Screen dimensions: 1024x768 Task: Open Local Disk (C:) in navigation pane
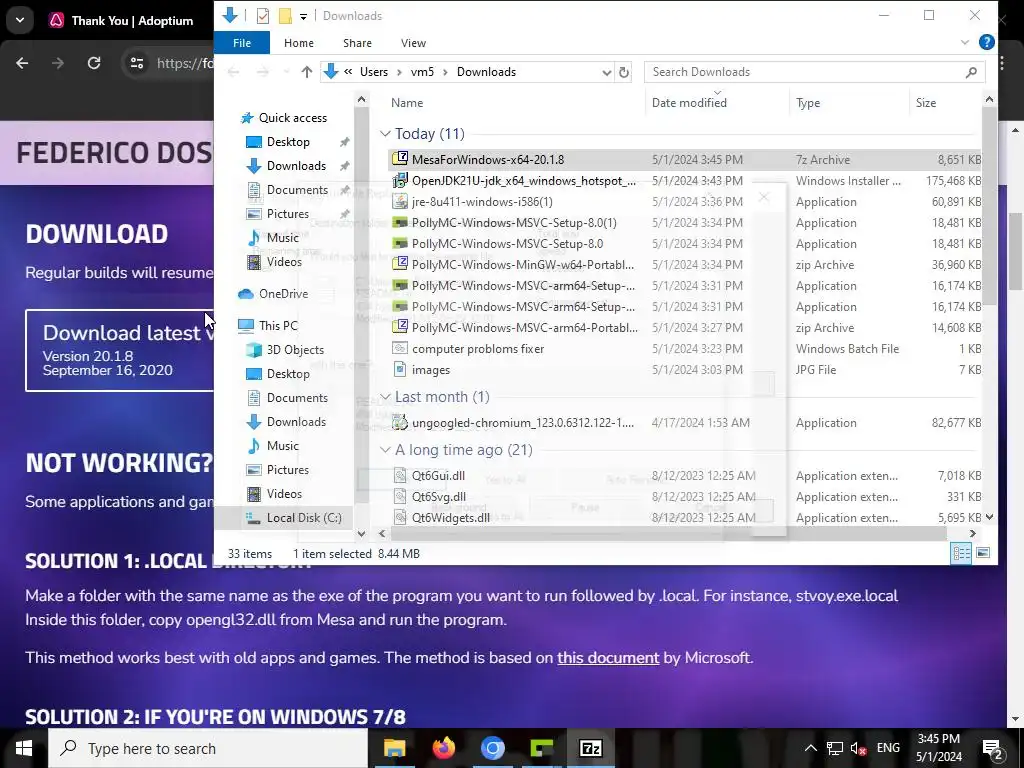[304, 517]
